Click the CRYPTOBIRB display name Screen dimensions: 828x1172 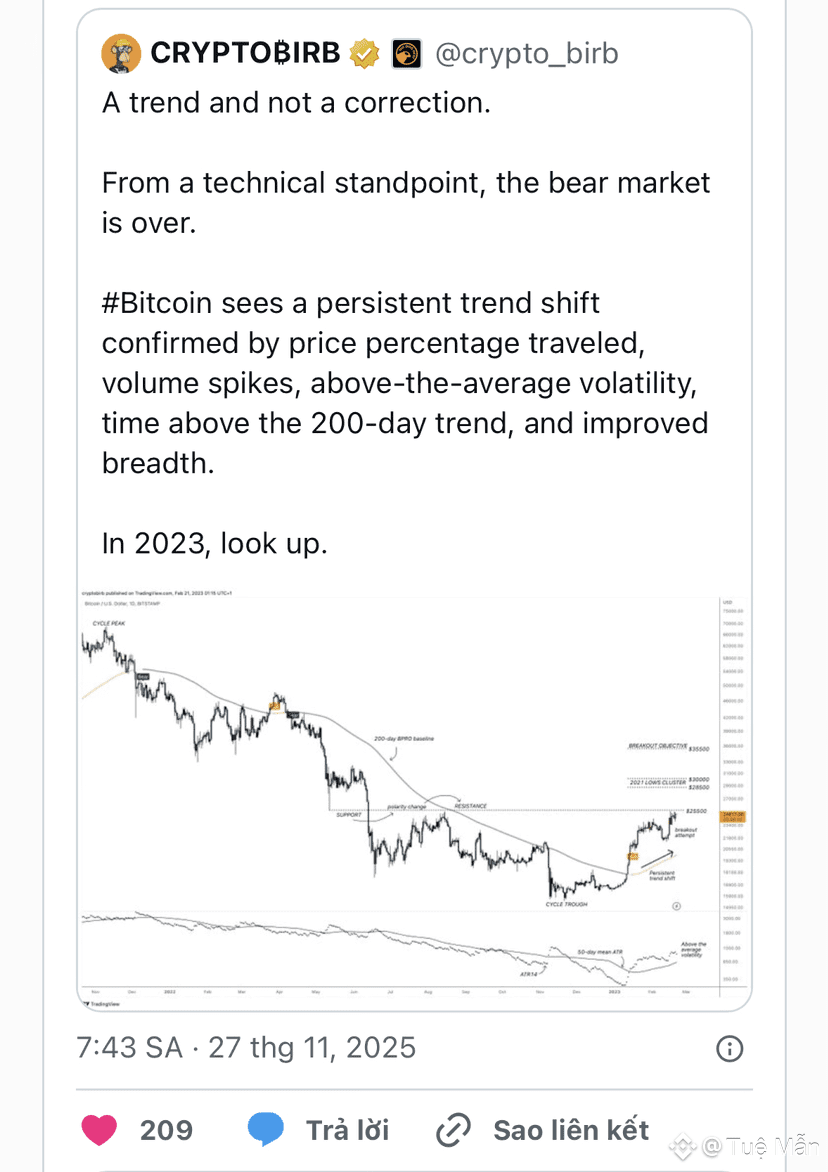(245, 53)
